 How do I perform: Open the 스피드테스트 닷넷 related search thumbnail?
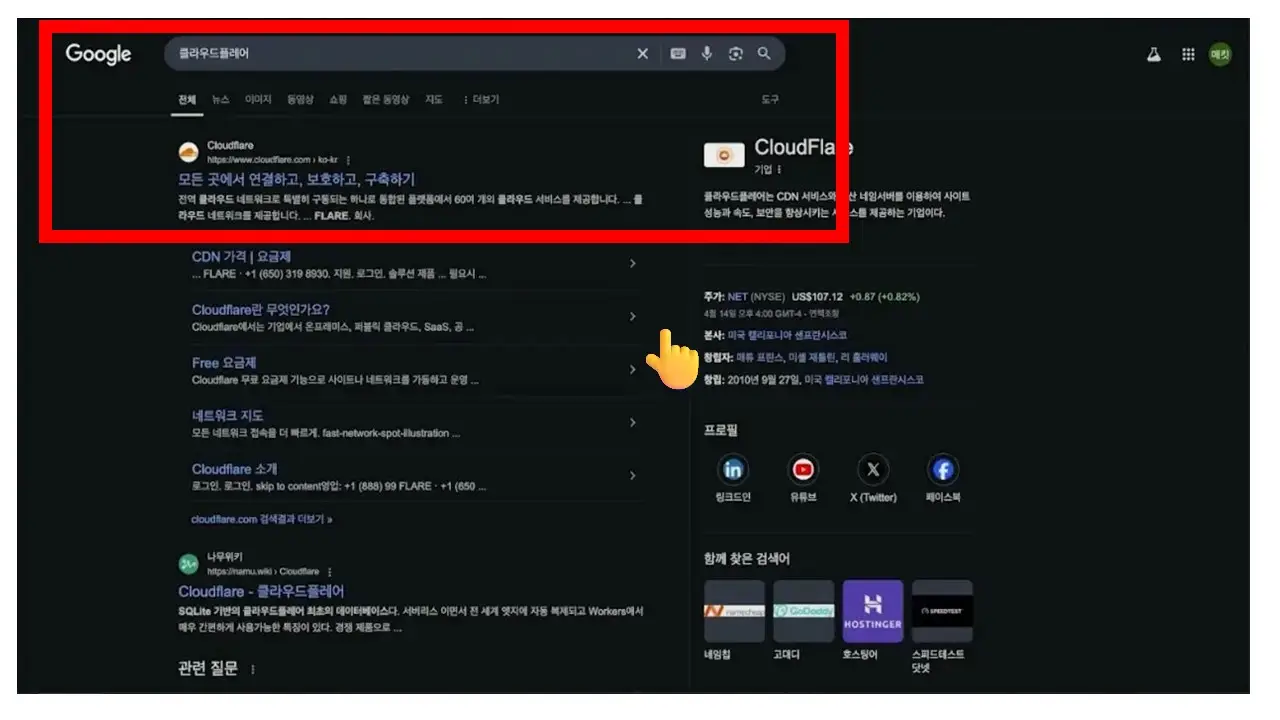click(x=942, y=611)
